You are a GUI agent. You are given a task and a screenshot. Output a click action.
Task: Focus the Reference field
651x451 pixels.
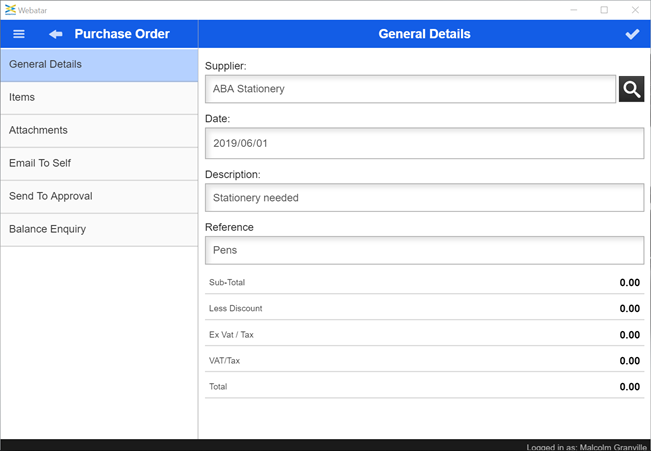(x=424, y=250)
